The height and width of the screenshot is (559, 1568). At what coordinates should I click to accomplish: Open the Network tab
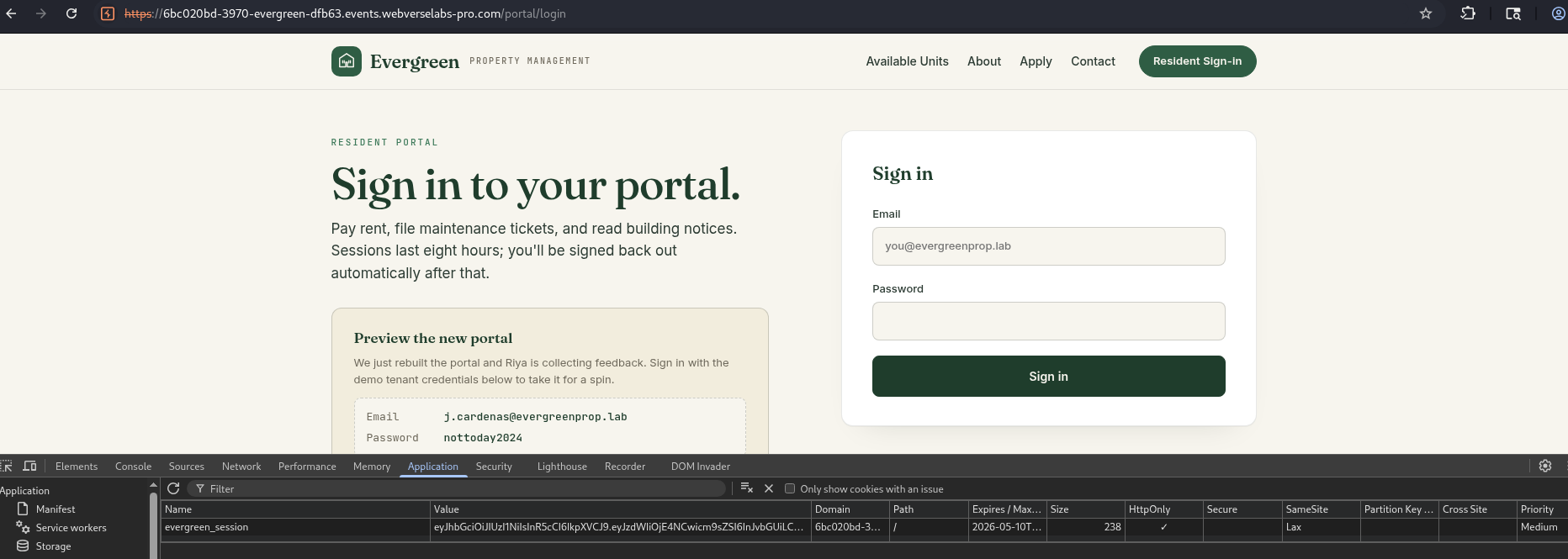tap(241, 467)
